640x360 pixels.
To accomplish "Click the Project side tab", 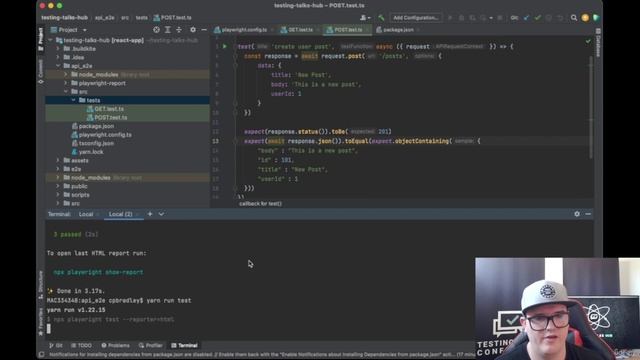I will (x=41, y=39).
